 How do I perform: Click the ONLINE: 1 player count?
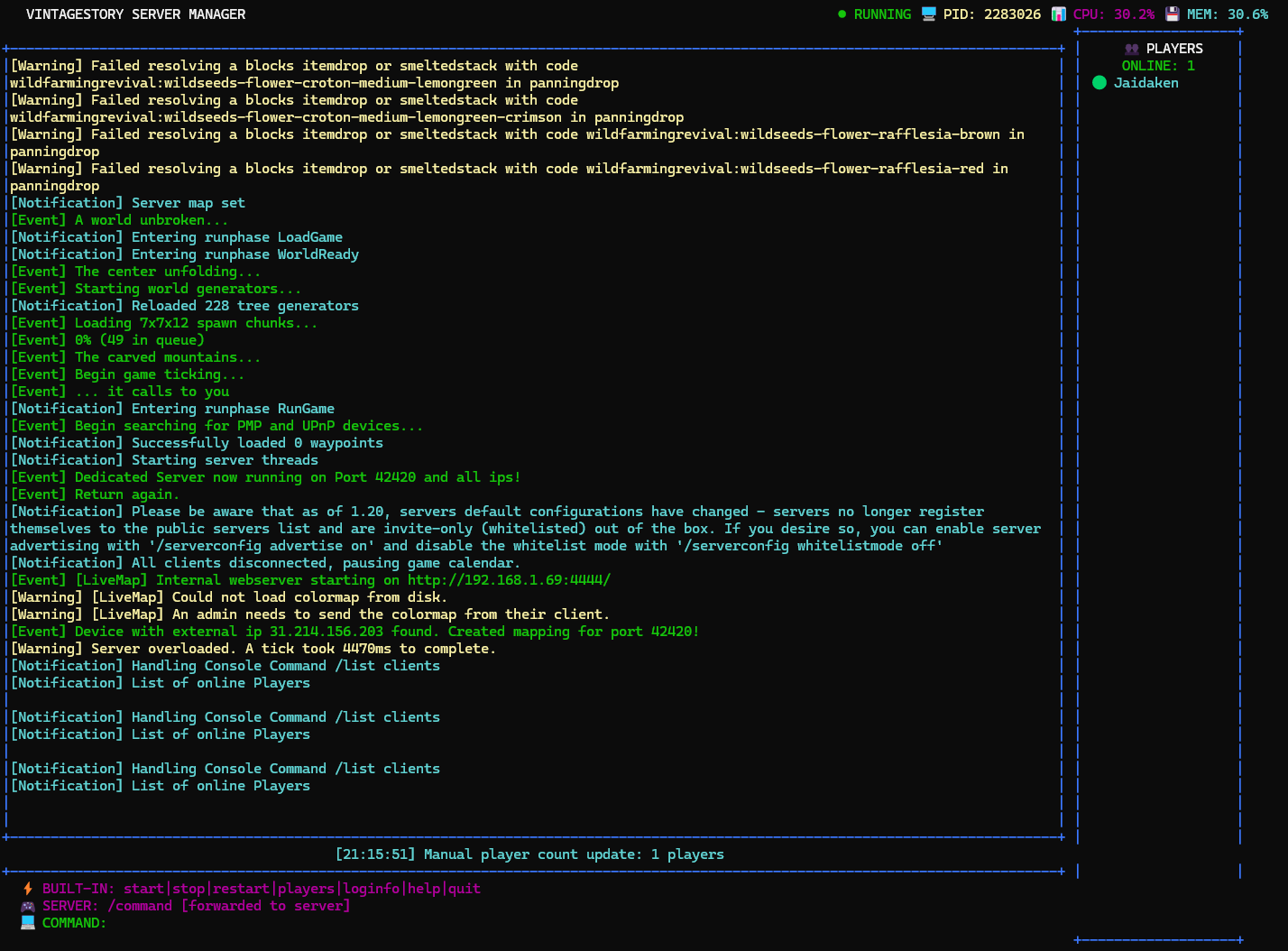pos(1157,66)
